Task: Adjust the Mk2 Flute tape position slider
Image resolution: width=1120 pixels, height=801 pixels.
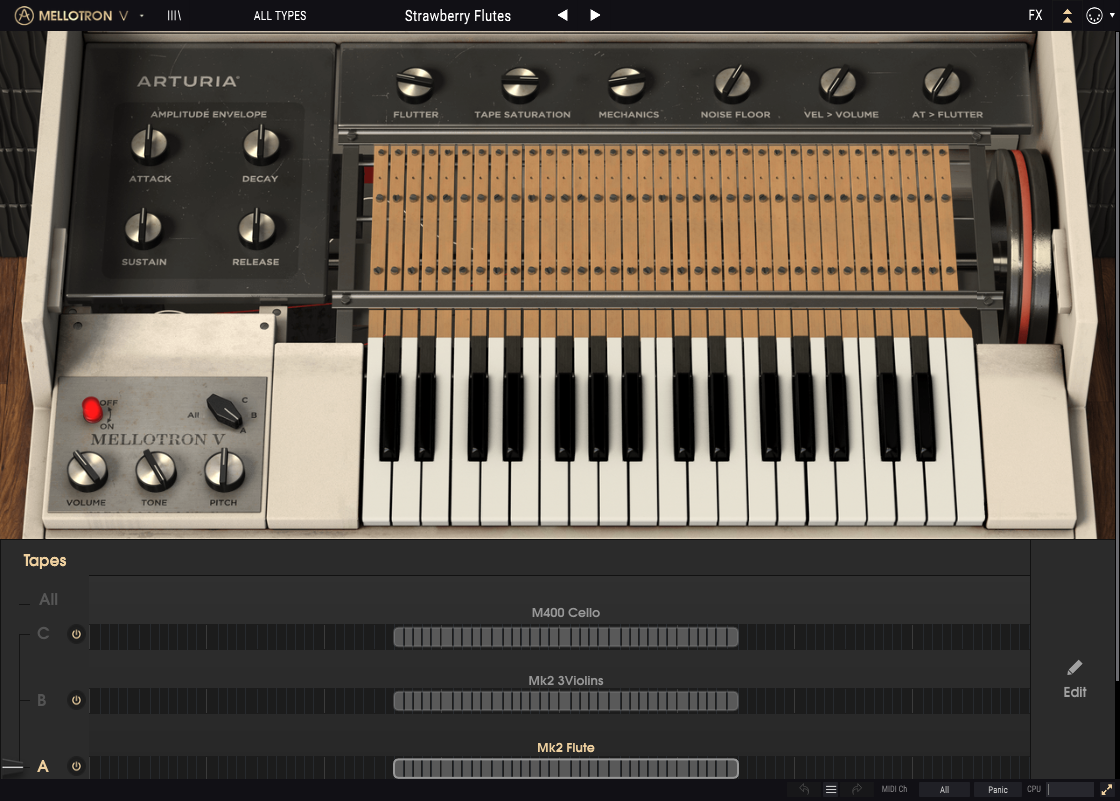Action: [565, 767]
